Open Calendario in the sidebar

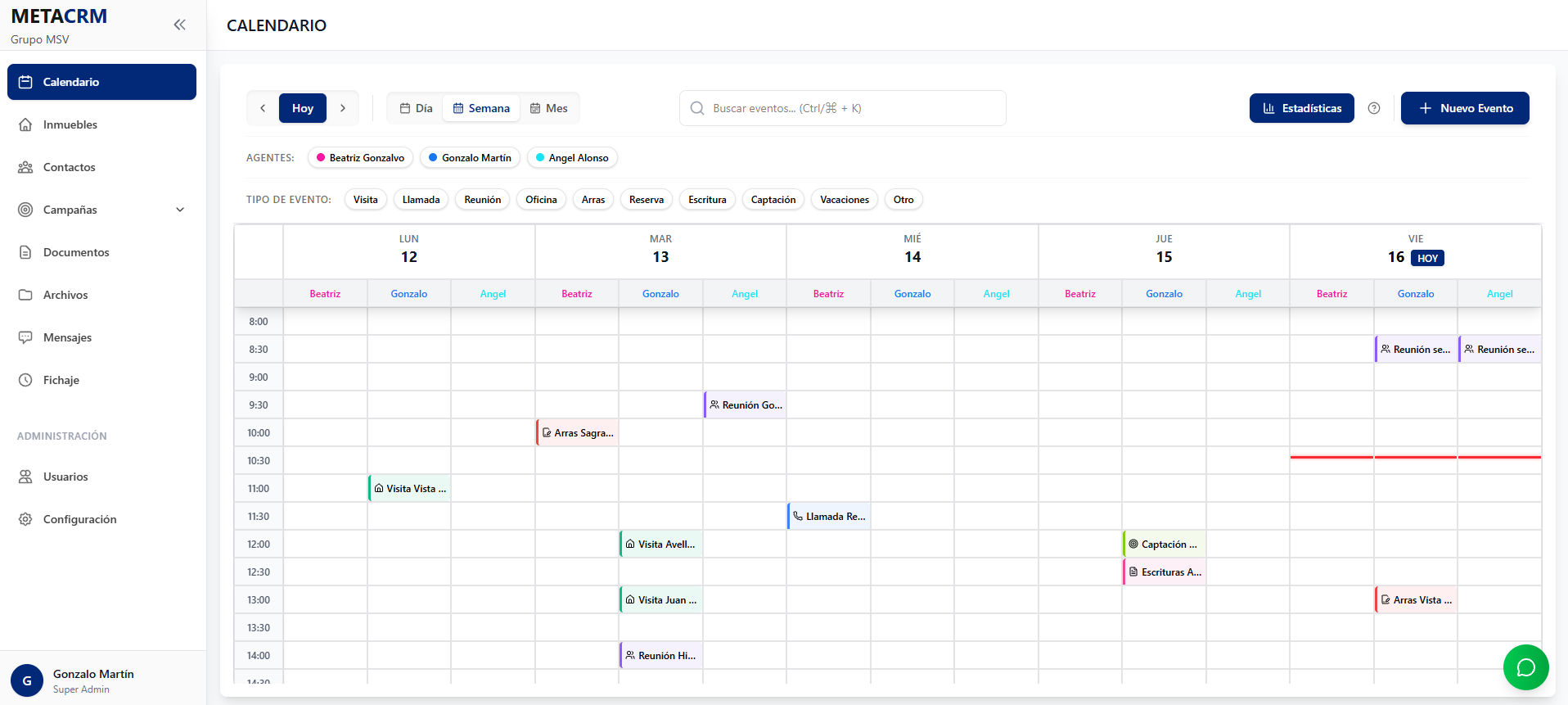tap(101, 82)
